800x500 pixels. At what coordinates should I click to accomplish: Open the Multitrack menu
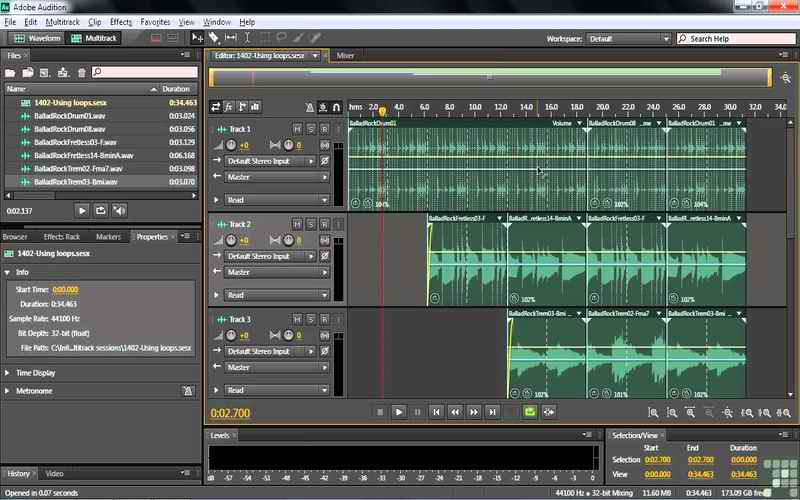click(x=63, y=21)
